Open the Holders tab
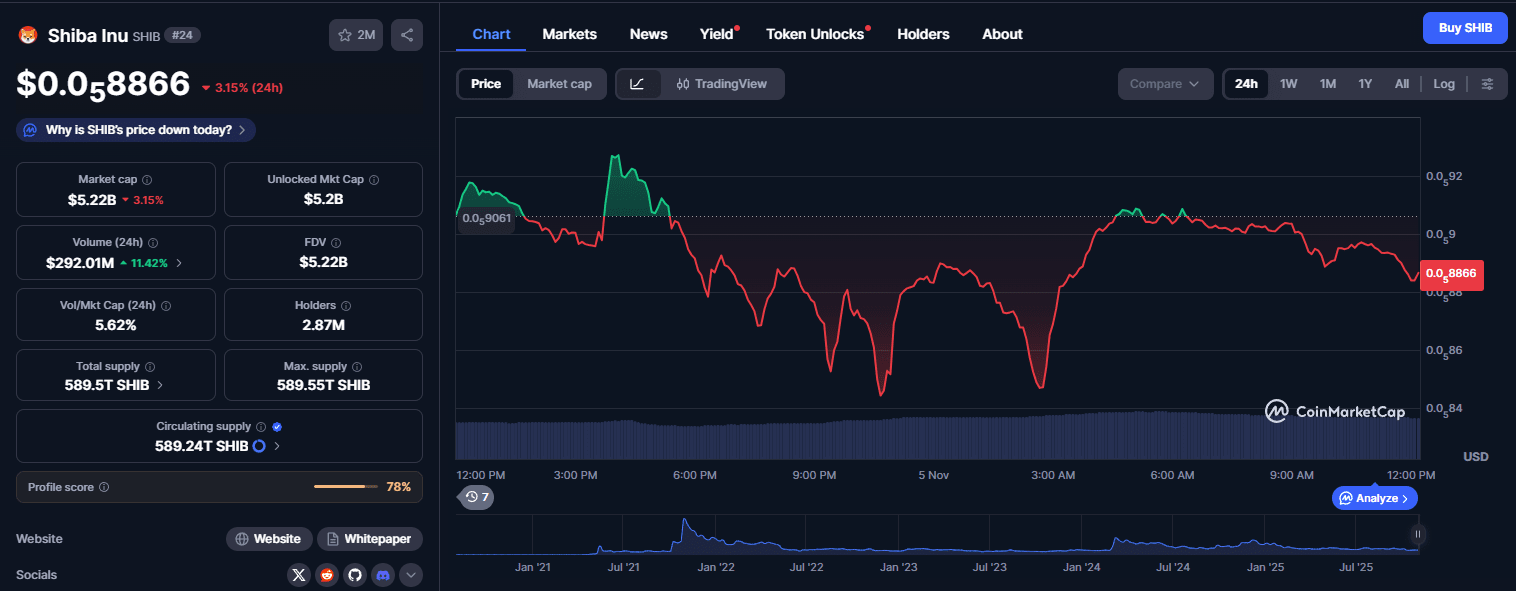 (923, 34)
